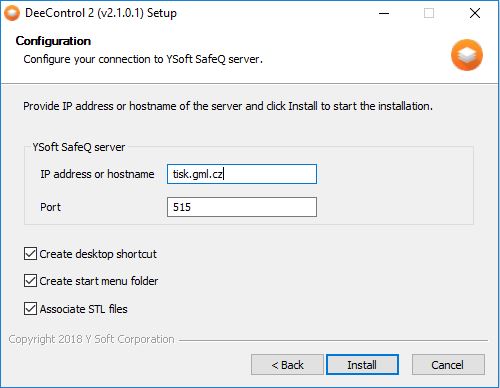Click the Configuration heading
The width and height of the screenshot is (500, 388).
point(53,41)
